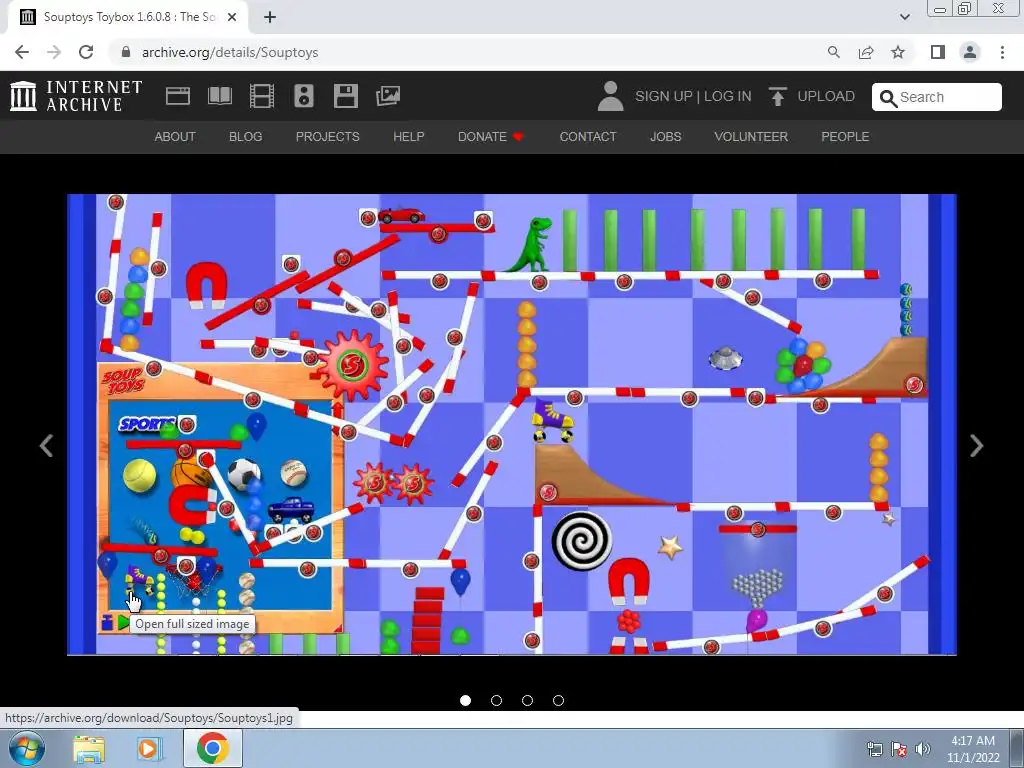
Task: Open the BLOG menu item
Action: click(246, 136)
